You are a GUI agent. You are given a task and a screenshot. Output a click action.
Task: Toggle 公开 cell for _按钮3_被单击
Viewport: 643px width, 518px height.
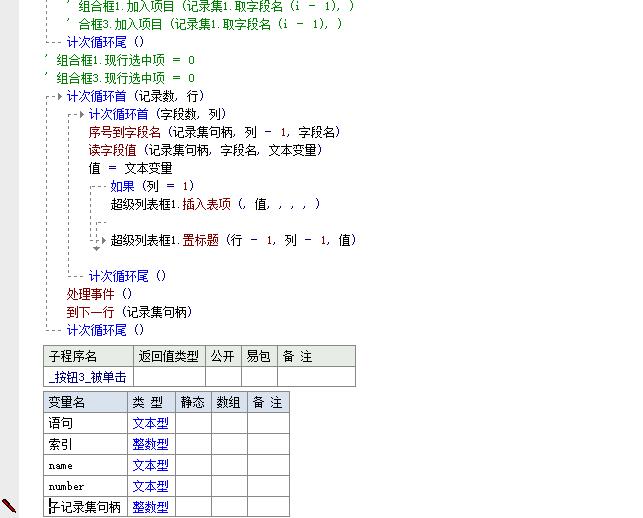coord(223,377)
